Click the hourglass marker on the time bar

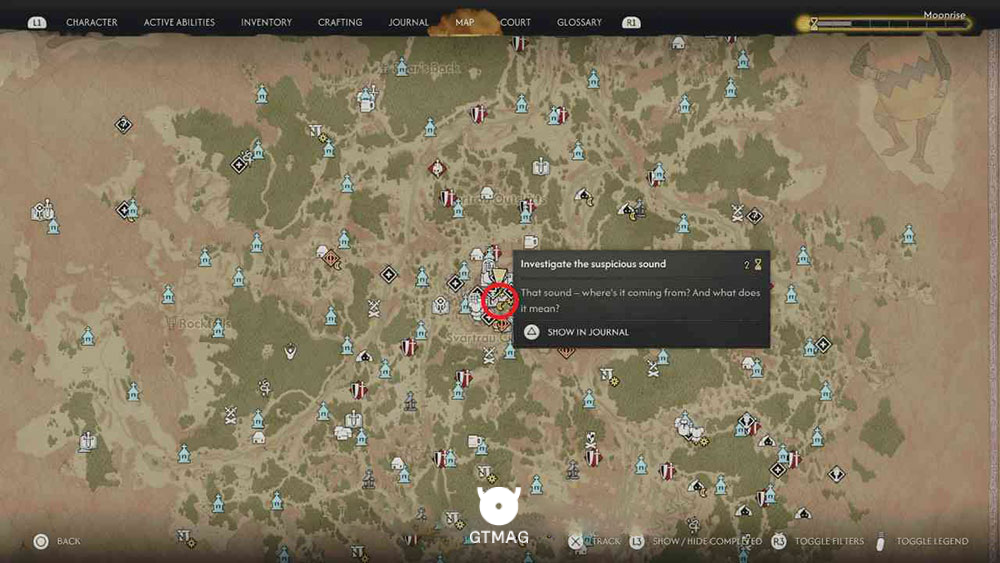coord(814,24)
